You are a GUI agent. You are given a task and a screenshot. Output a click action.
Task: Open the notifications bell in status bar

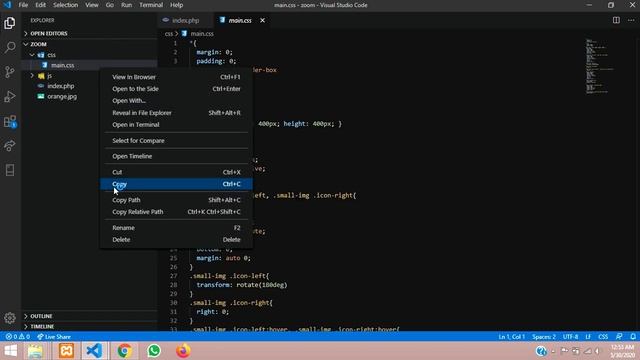[x=633, y=337]
